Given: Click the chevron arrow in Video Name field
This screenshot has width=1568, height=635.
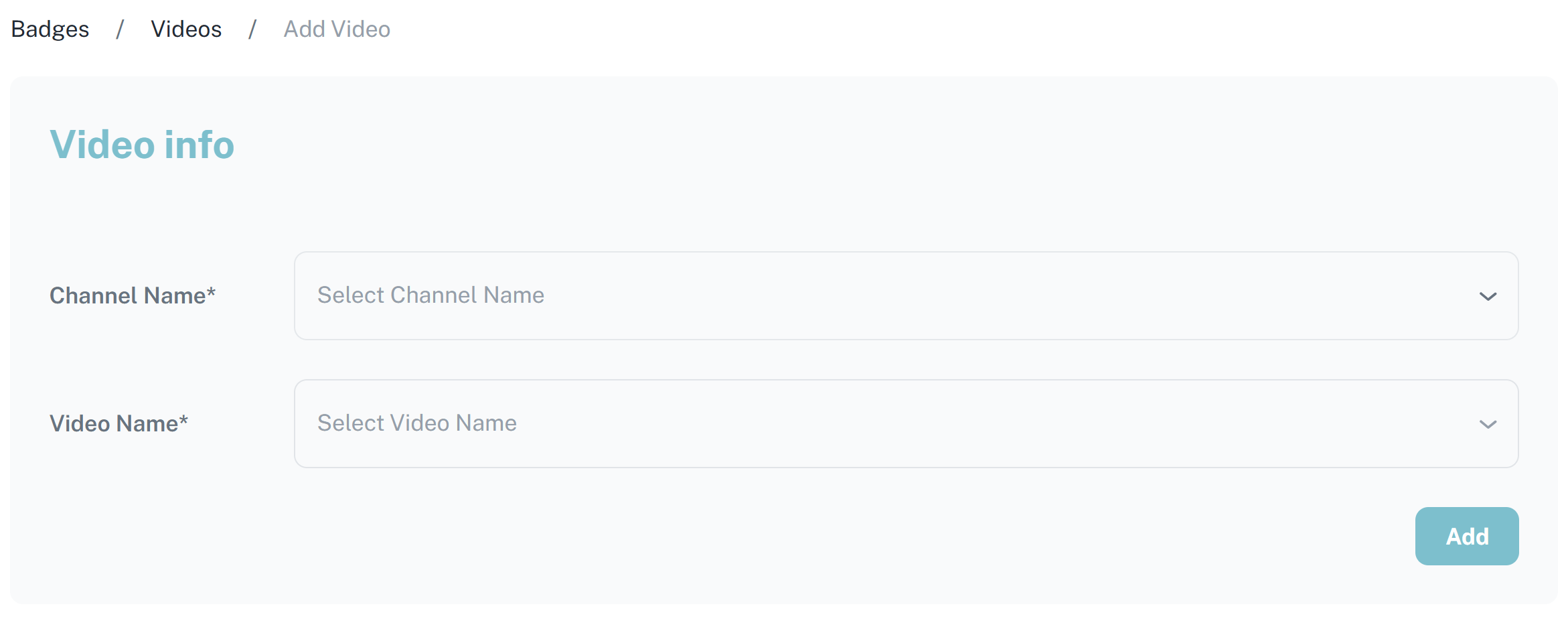Looking at the screenshot, I should [1488, 424].
